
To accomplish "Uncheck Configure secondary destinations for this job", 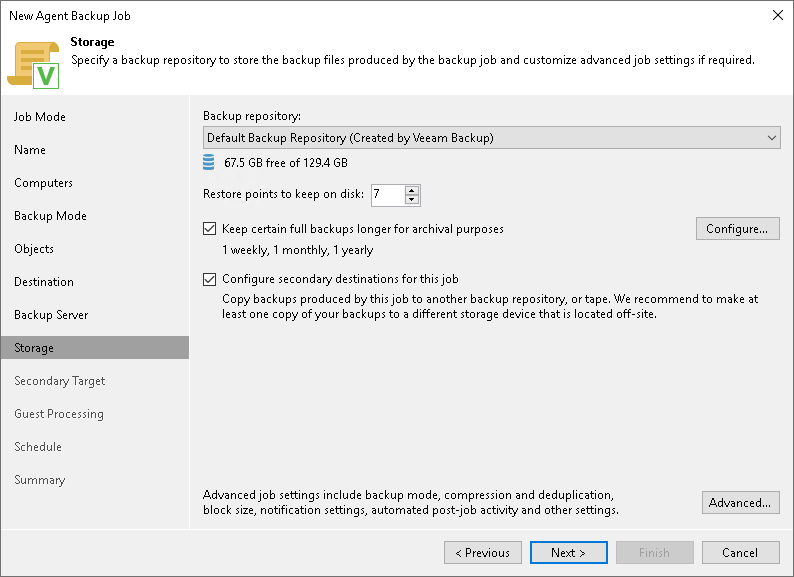I will 209,279.
